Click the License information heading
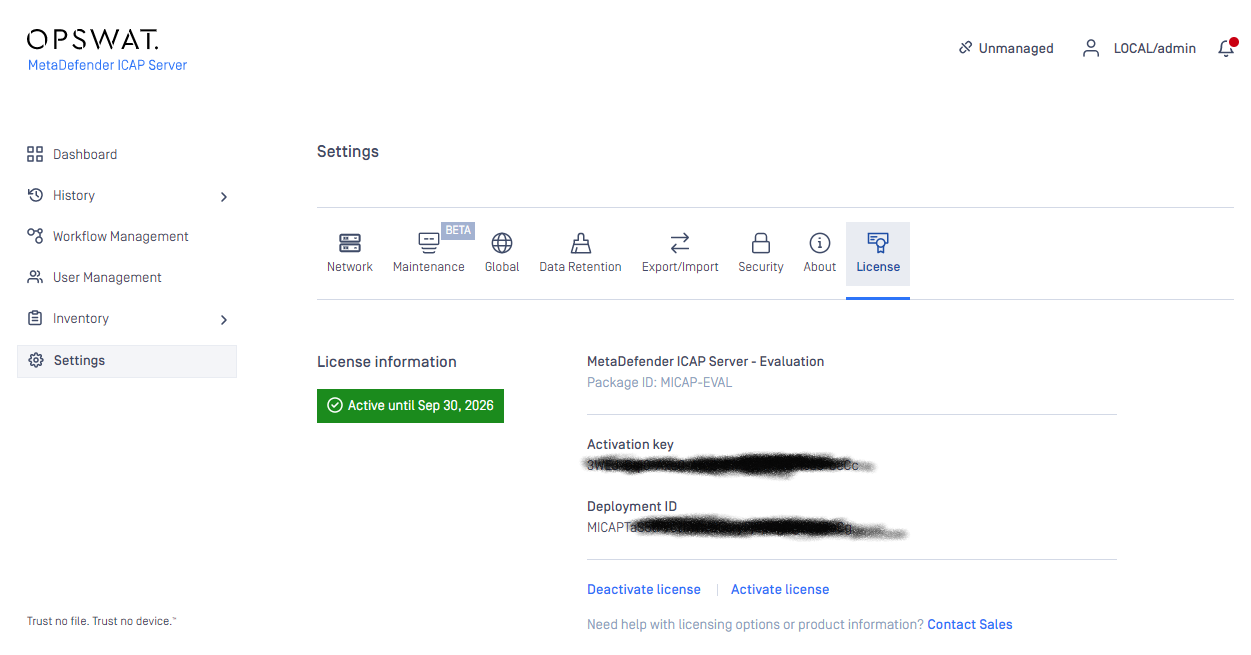Image resolution: width=1251 pixels, height=655 pixels. [x=387, y=362]
